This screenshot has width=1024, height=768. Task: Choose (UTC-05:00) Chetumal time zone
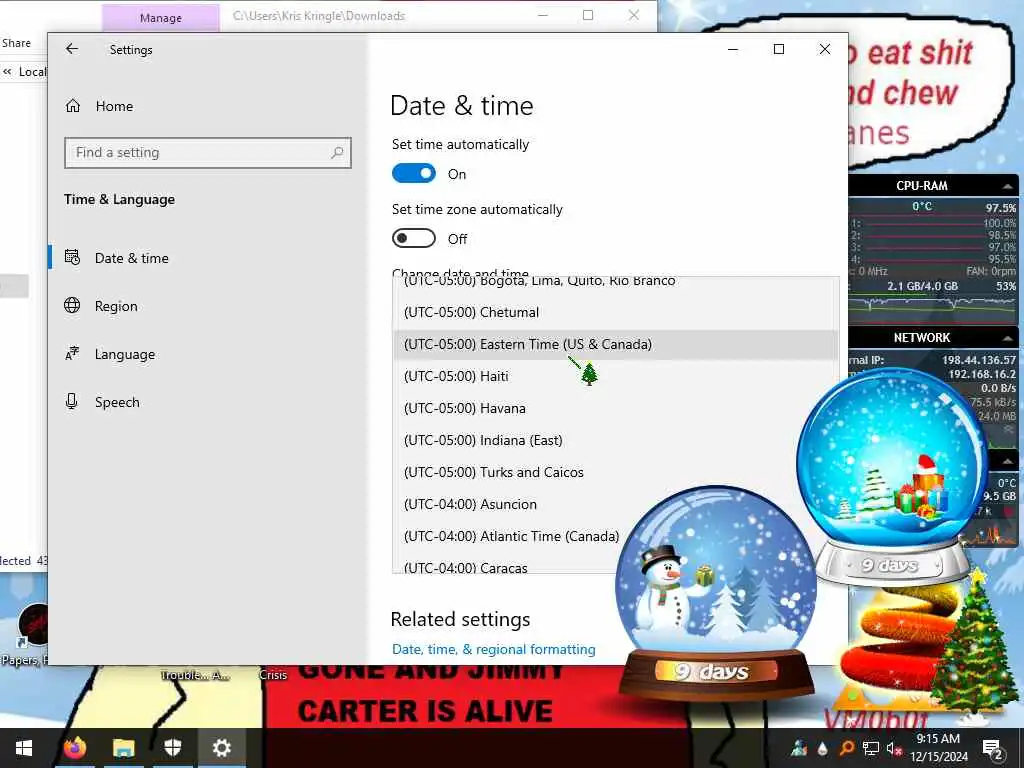click(x=616, y=312)
